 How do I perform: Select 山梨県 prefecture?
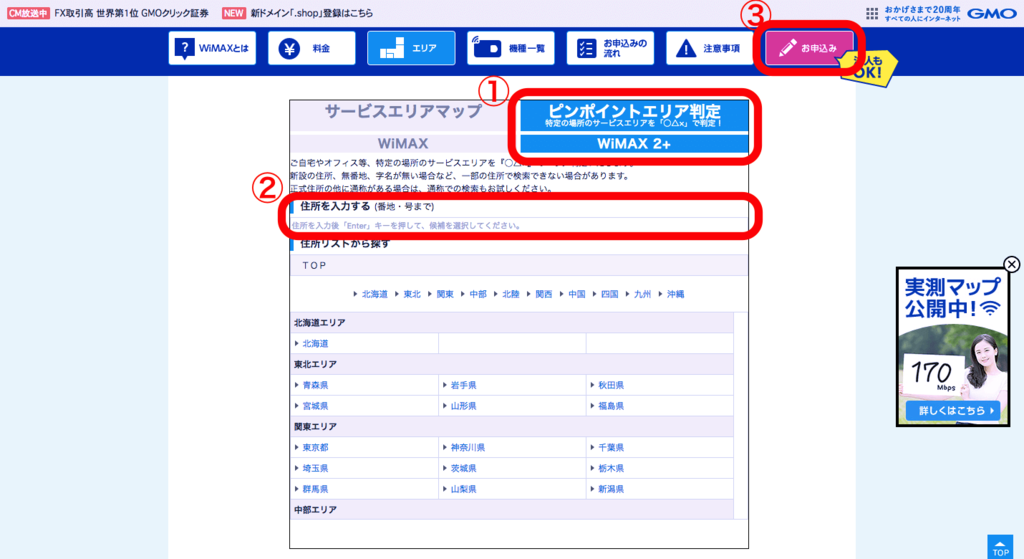point(463,489)
